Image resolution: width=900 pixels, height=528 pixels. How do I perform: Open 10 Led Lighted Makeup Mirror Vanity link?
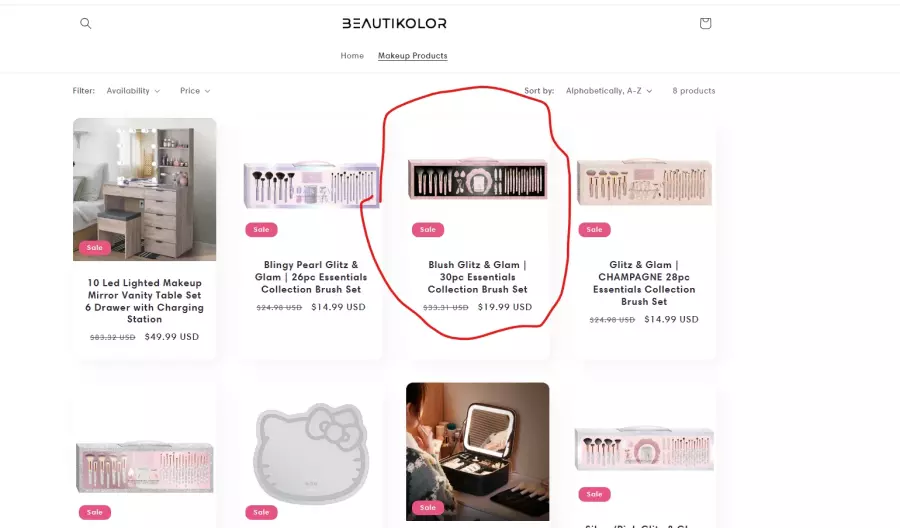(x=145, y=301)
